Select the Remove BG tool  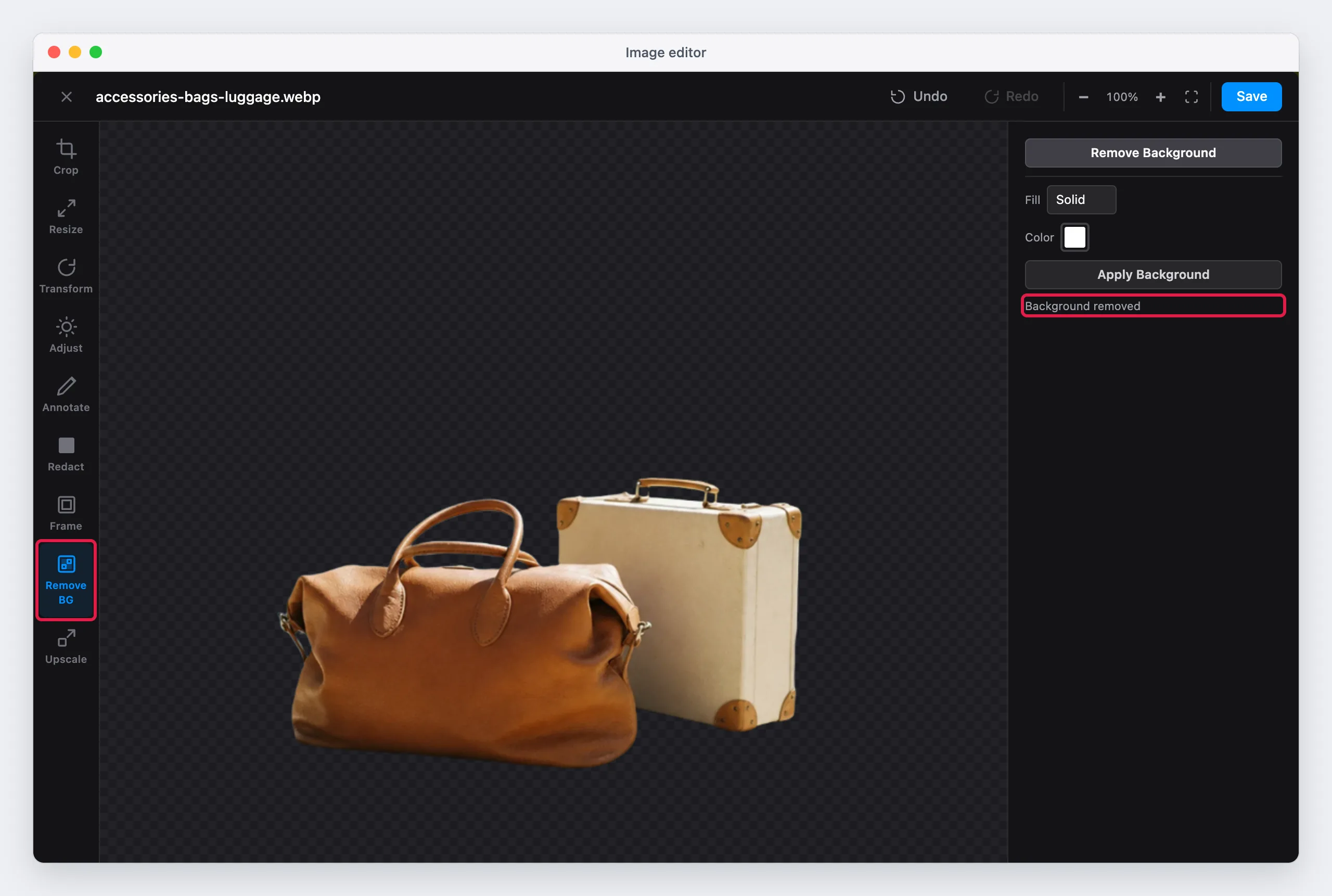pyautogui.click(x=66, y=580)
